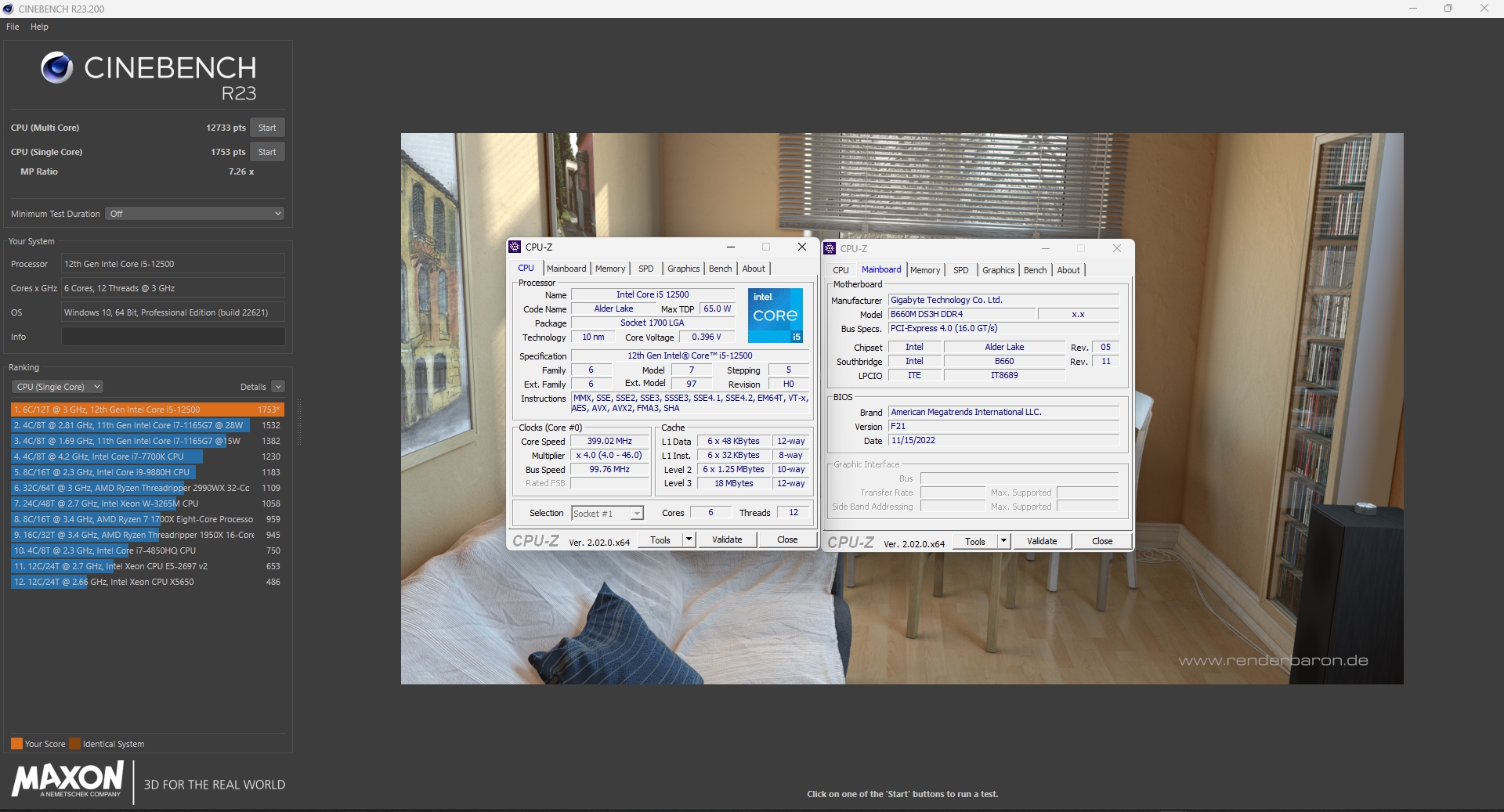Select ranking row Xeon CPU X5650

147,582
